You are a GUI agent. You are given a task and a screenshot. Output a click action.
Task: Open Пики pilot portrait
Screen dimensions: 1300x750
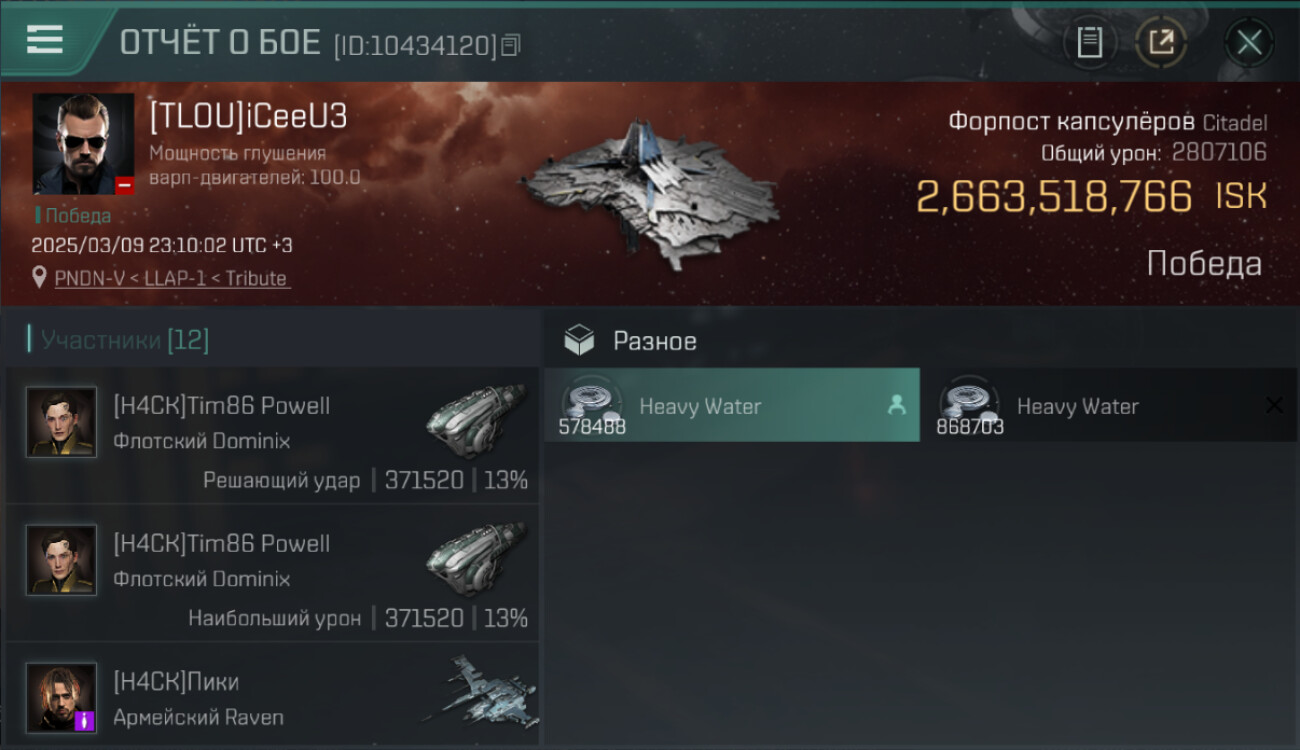click(x=62, y=697)
